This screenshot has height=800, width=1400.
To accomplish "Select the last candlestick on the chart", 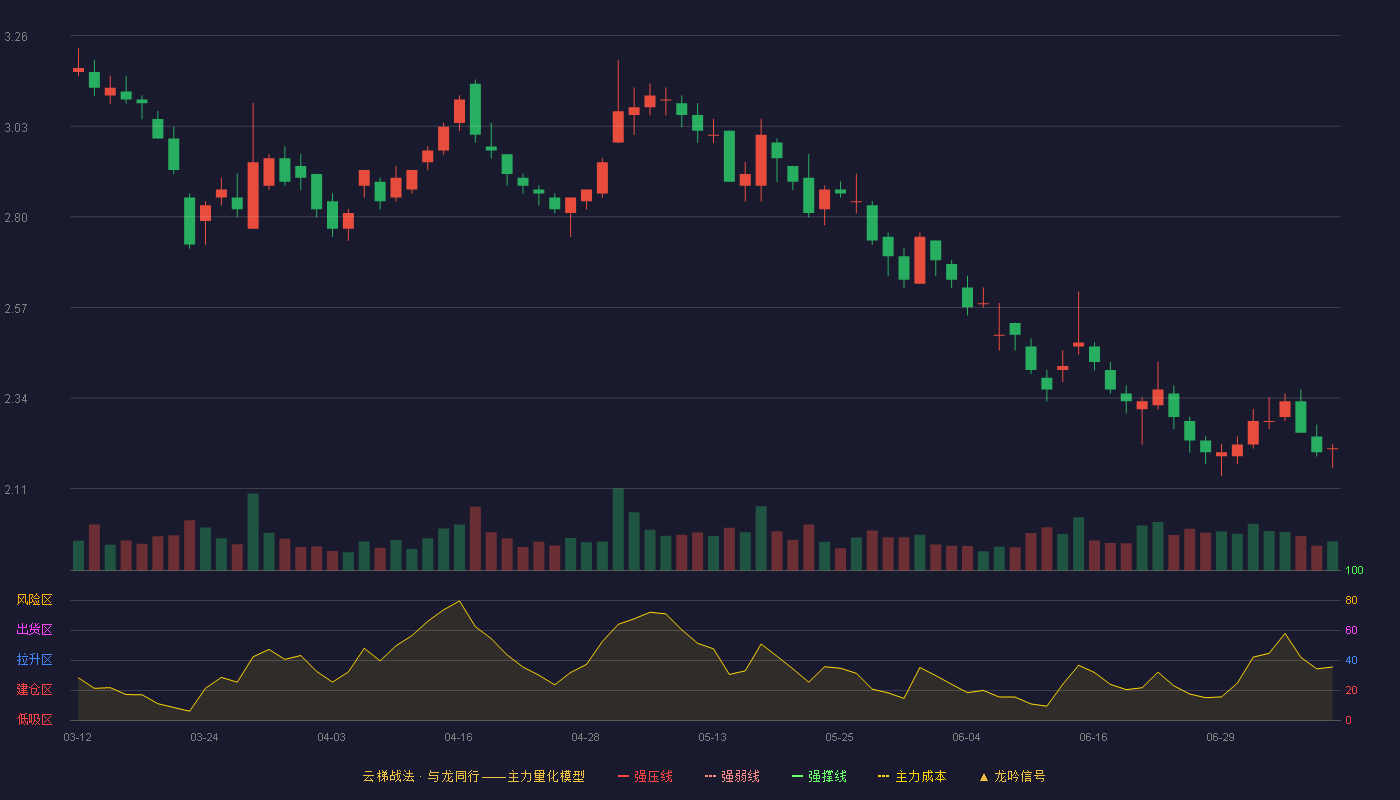I will click(1332, 448).
